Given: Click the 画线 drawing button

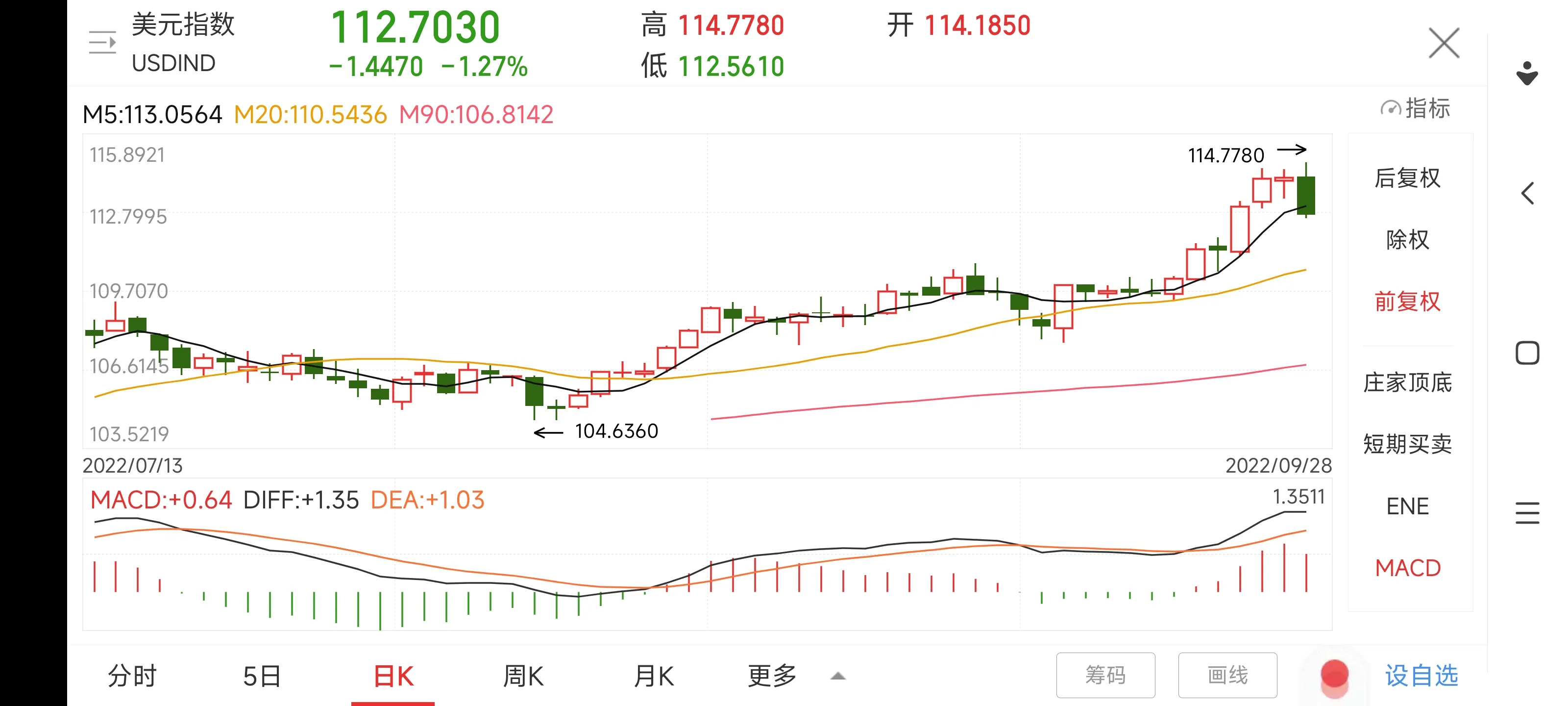Looking at the screenshot, I should pyautogui.click(x=1227, y=675).
